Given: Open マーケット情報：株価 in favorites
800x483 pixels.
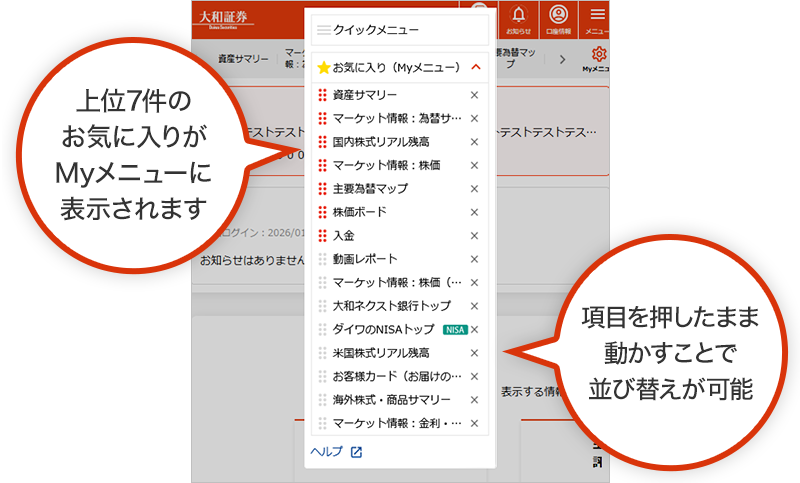Looking at the screenshot, I should [x=387, y=165].
